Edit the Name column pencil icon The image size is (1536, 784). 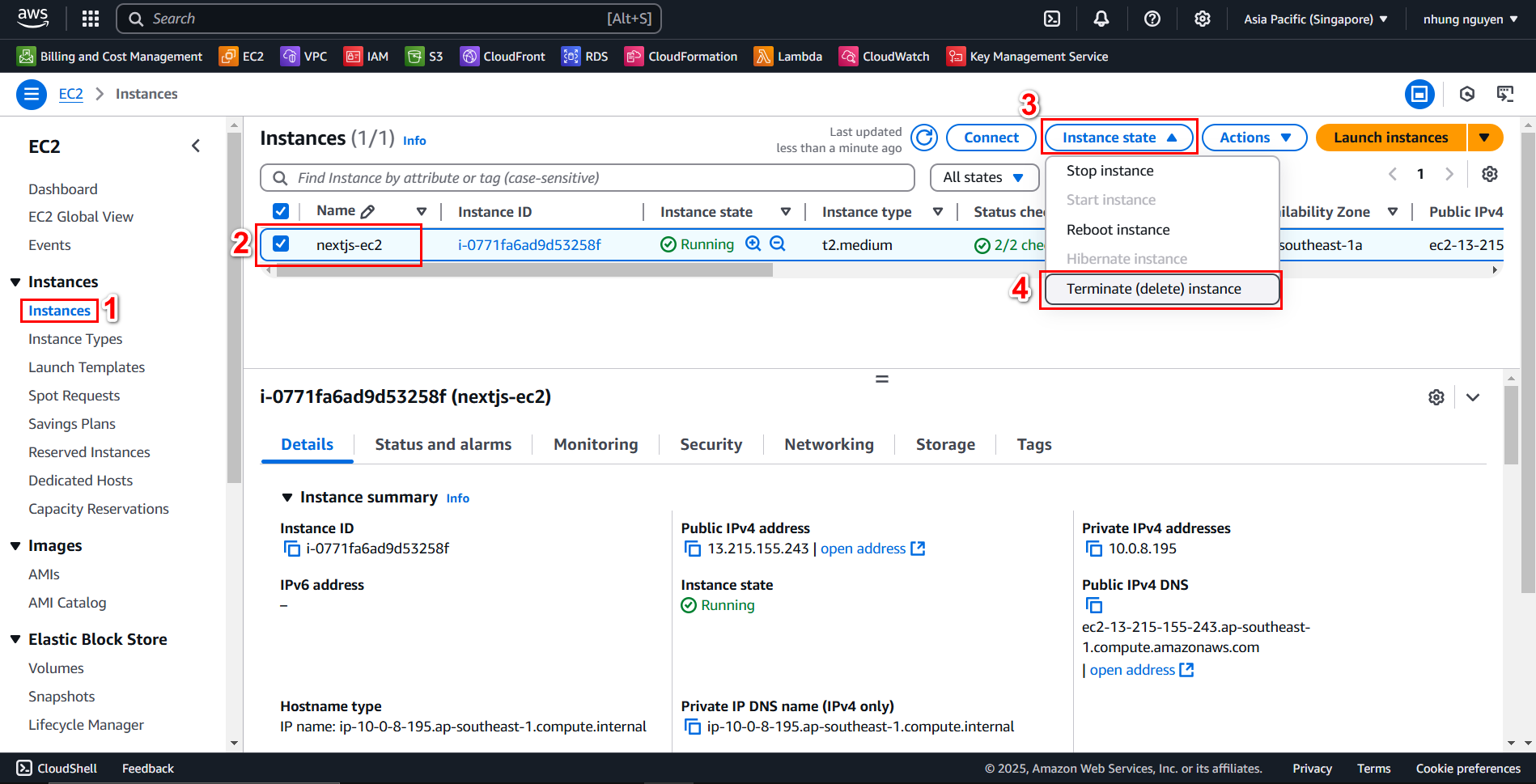[367, 211]
